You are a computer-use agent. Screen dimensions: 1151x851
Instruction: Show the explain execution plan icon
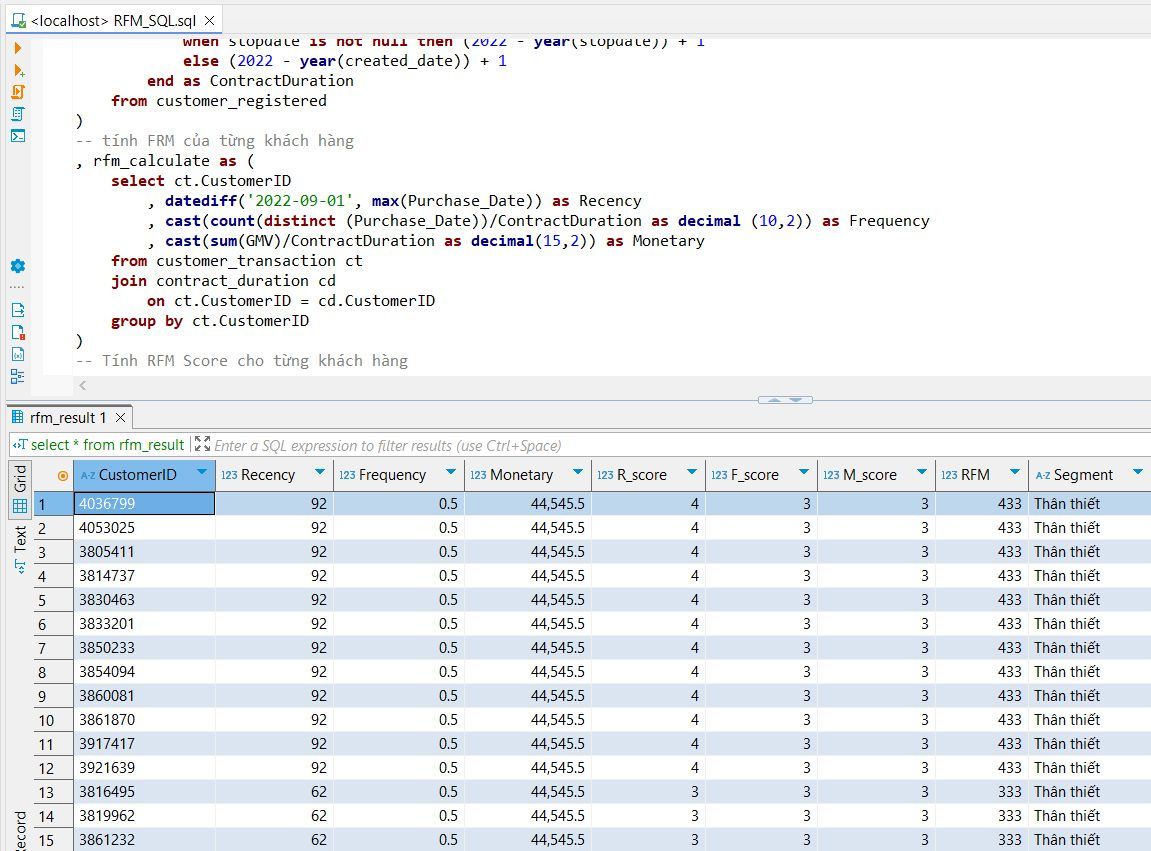(x=18, y=114)
